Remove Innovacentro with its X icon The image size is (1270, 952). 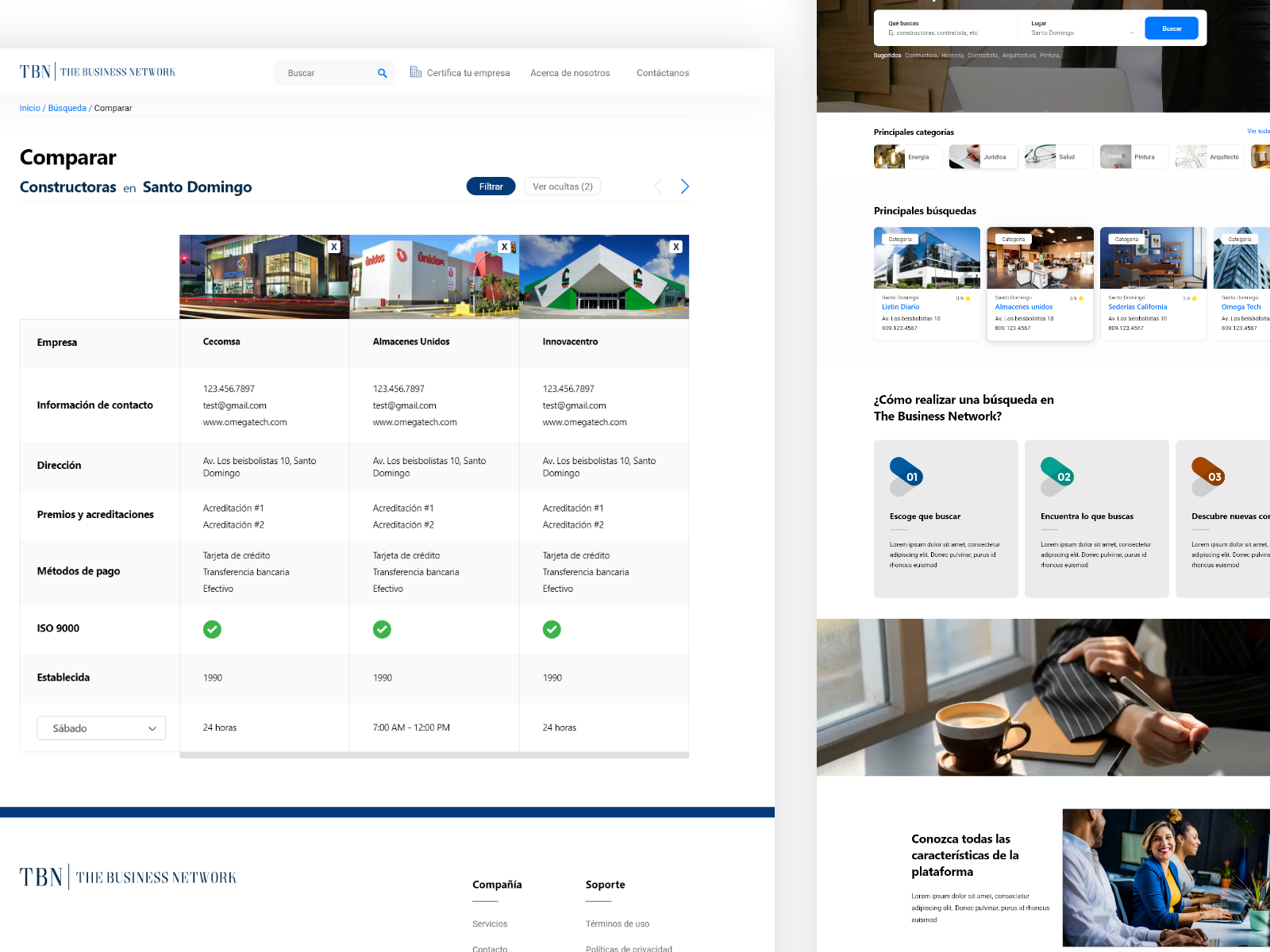point(676,247)
